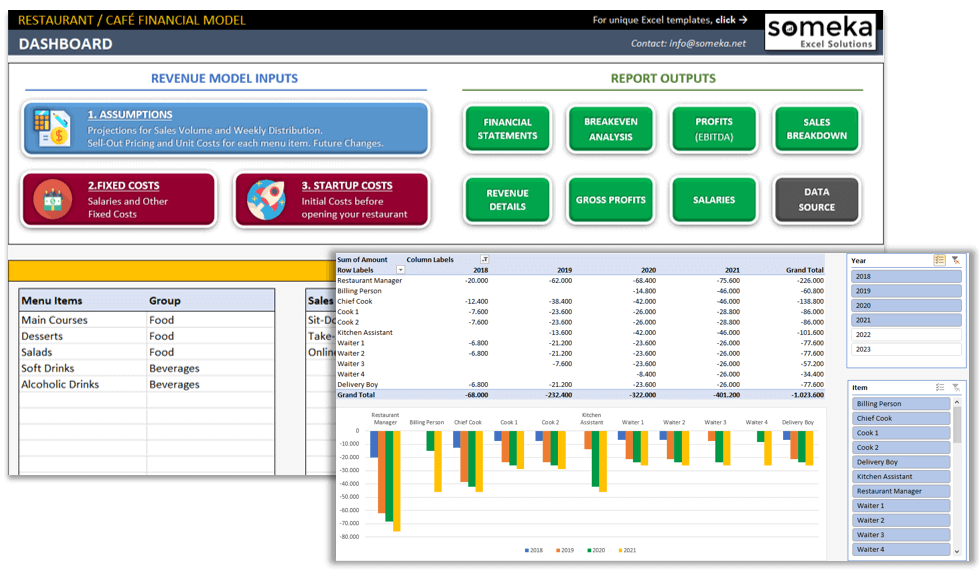The width and height of the screenshot is (979, 570).
Task: Enable the 2023 year slicer item
Action: [906, 349]
